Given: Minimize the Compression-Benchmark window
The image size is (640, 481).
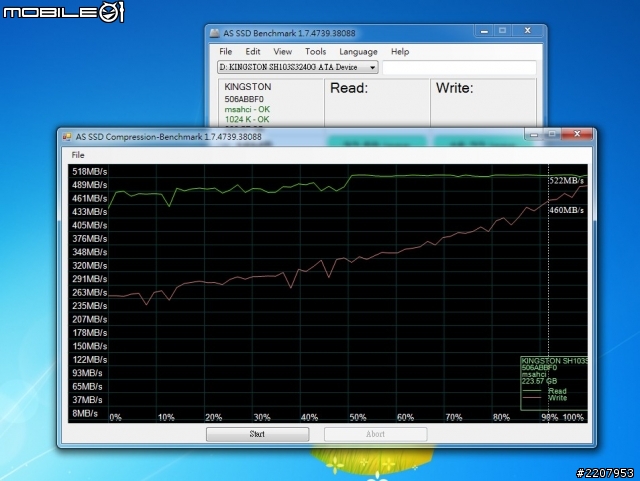Looking at the screenshot, I should pos(534,134).
